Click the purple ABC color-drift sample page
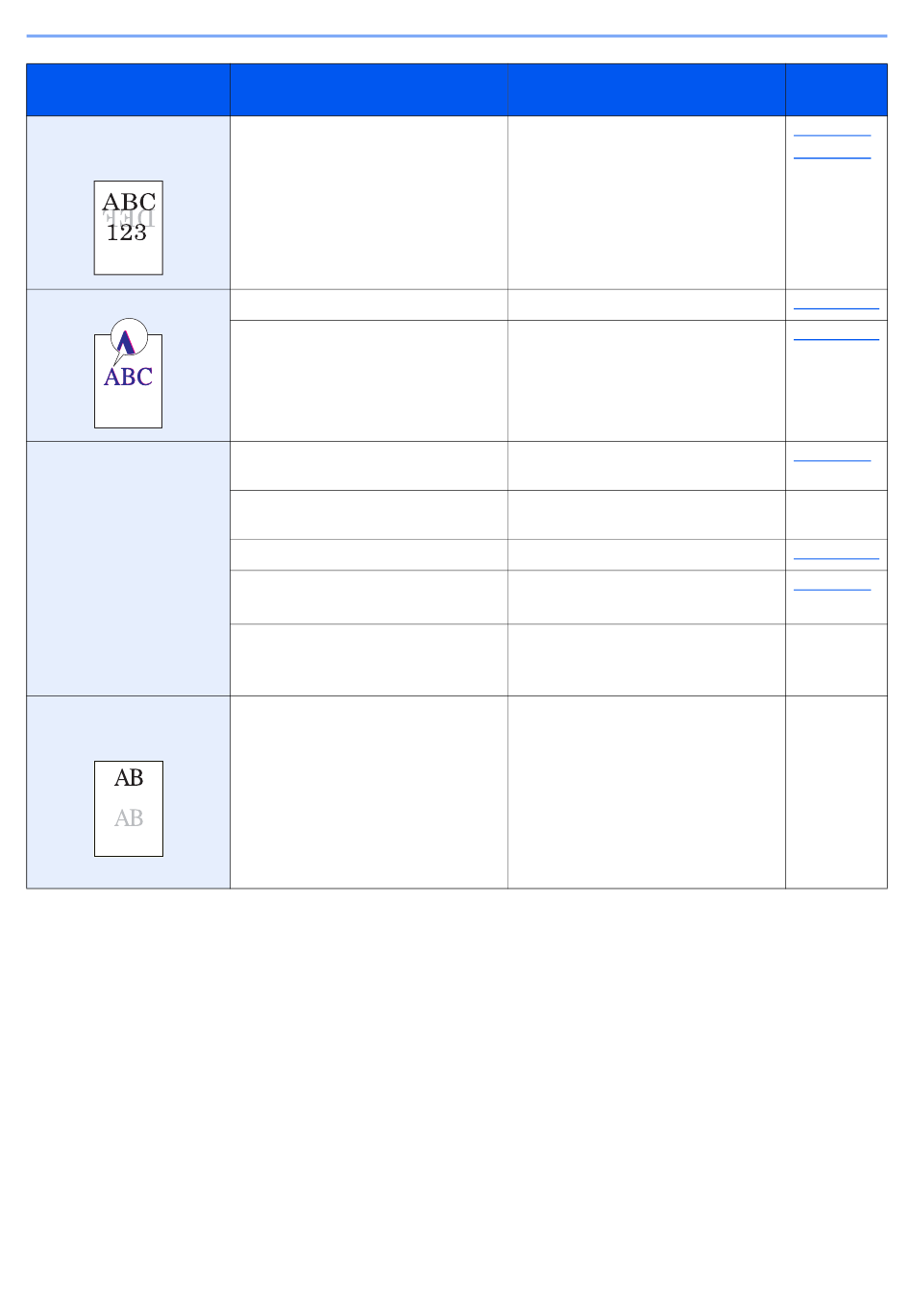The width and height of the screenshot is (913, 1316). point(128,381)
